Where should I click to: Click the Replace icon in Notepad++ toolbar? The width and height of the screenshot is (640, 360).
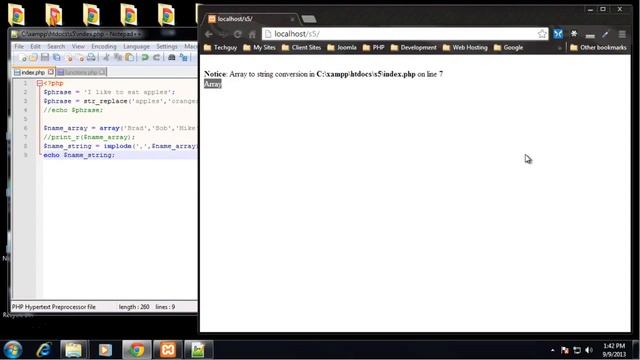point(184,58)
